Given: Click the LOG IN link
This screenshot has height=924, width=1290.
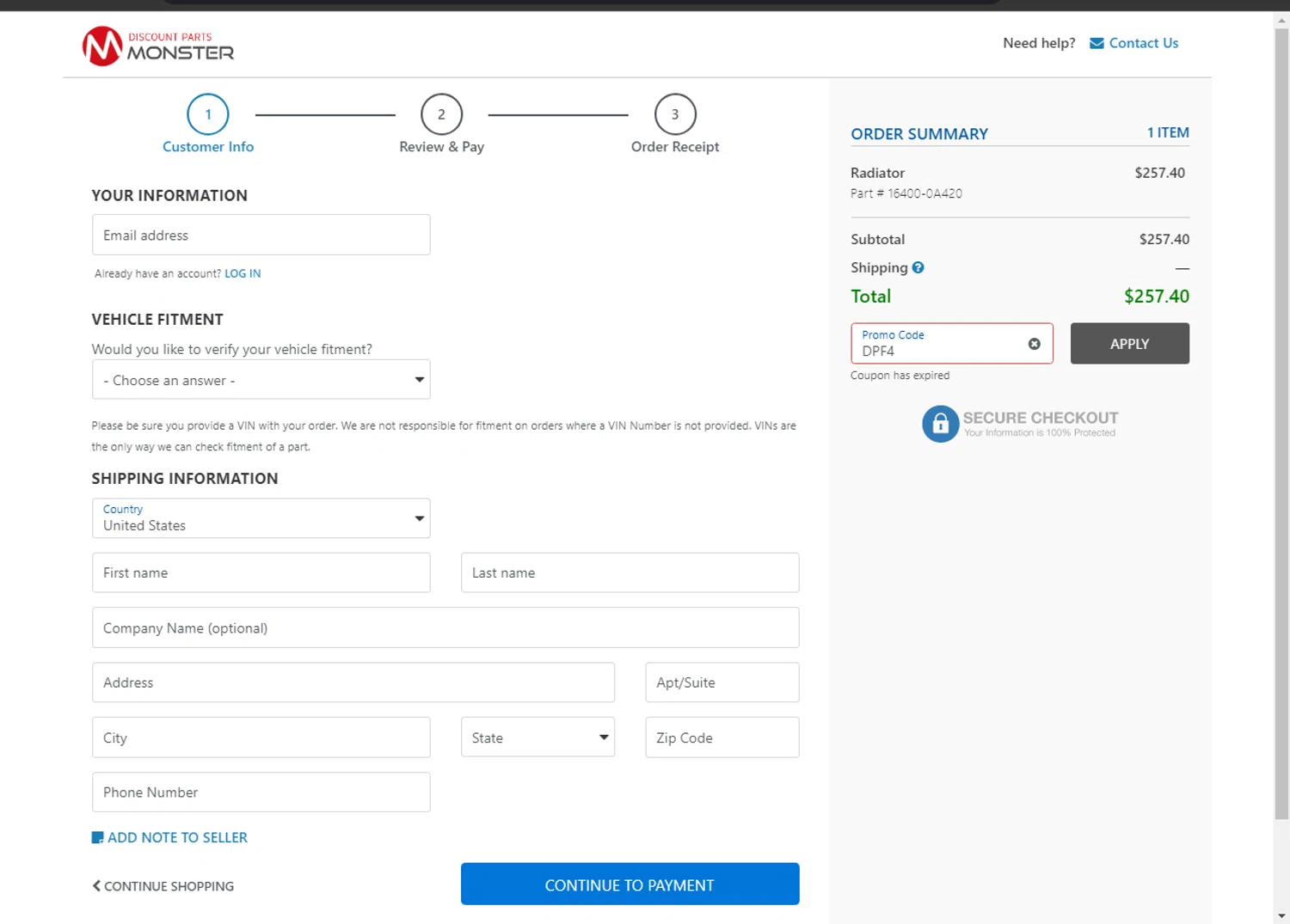Looking at the screenshot, I should [243, 273].
